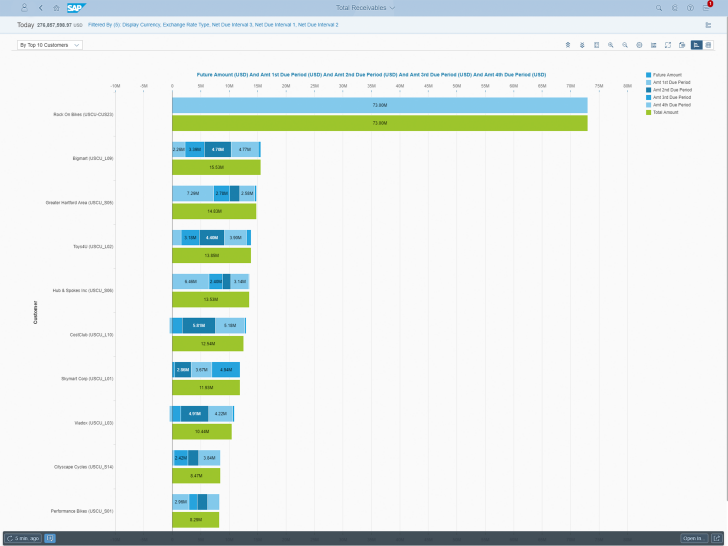The height and width of the screenshot is (546, 728).
Task: Expand the Total Receivables title menu
Action: pyautogui.click(x=365, y=8)
